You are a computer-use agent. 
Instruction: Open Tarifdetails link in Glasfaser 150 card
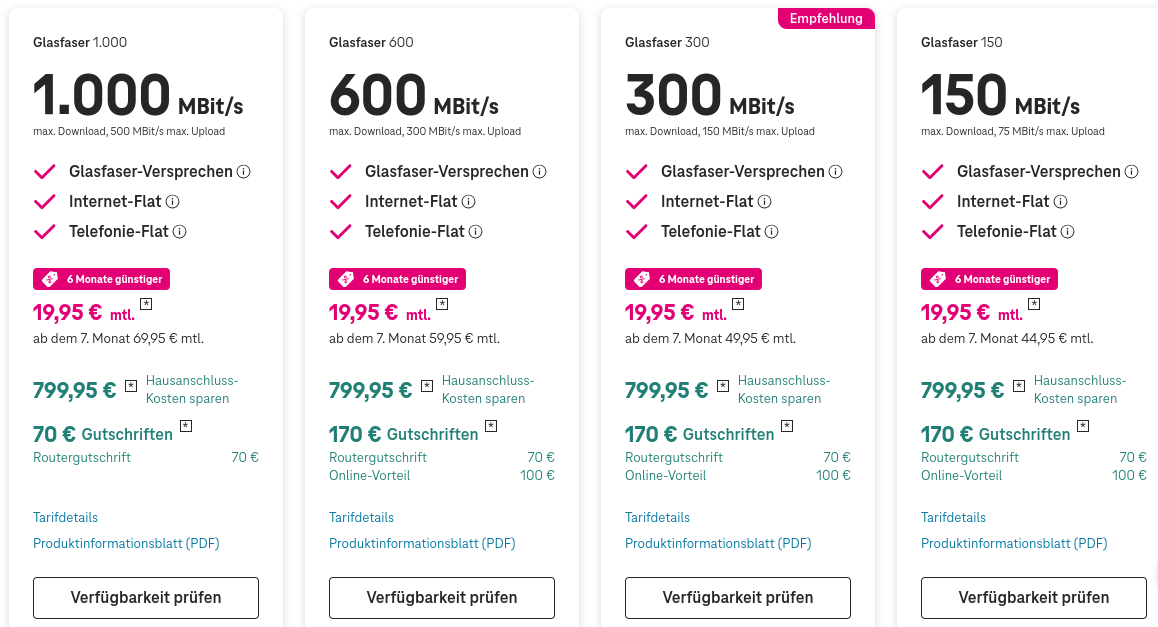point(953,517)
